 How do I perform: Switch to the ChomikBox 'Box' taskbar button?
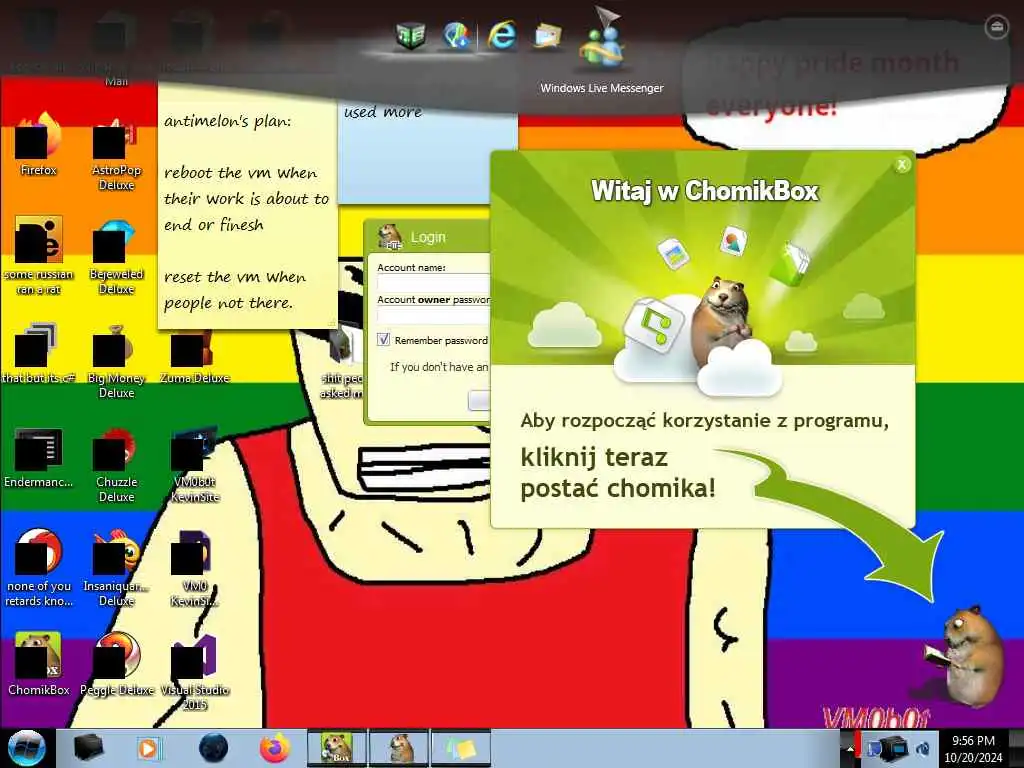pos(337,748)
